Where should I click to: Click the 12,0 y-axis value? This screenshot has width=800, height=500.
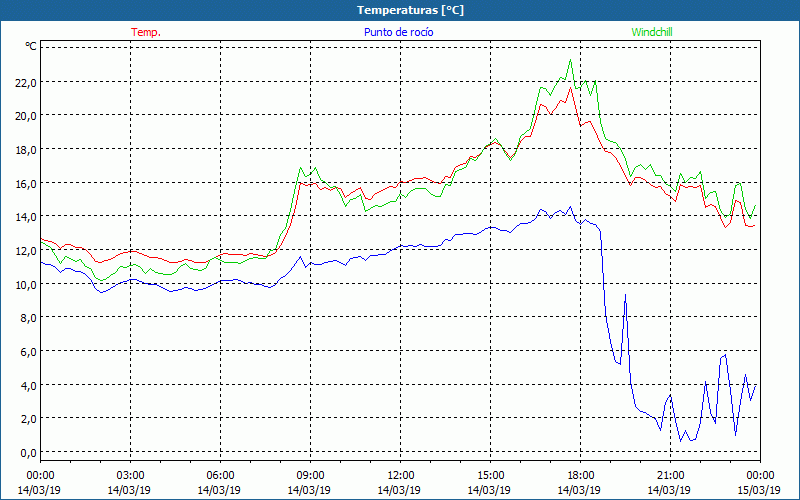26,251
